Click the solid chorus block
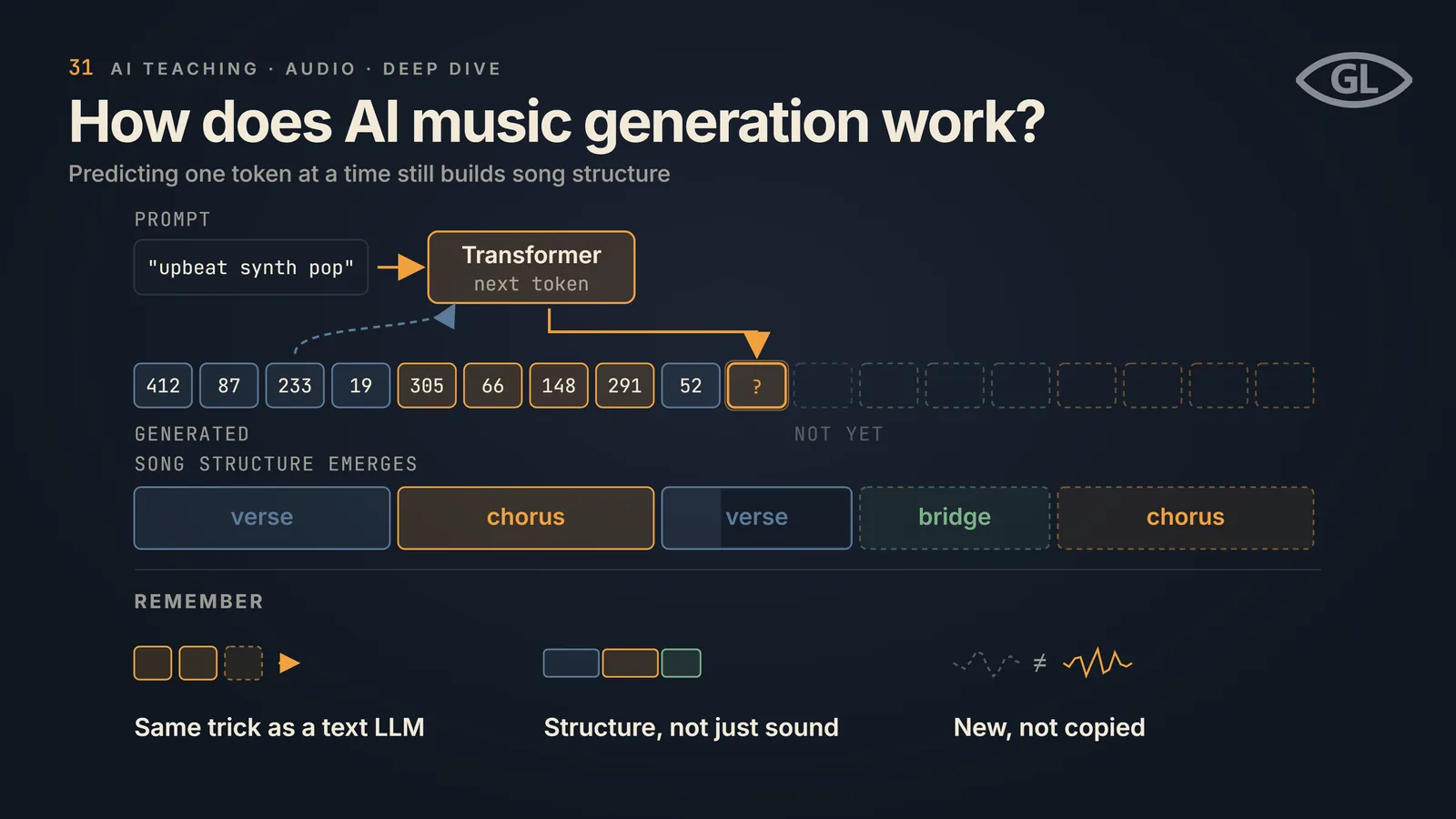 526,518
